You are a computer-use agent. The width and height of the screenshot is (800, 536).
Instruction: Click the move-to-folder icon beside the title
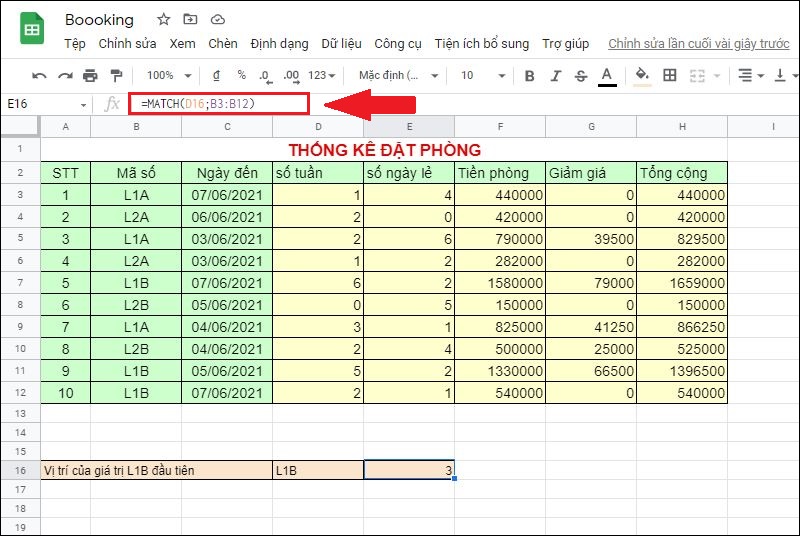pyautogui.click(x=192, y=20)
